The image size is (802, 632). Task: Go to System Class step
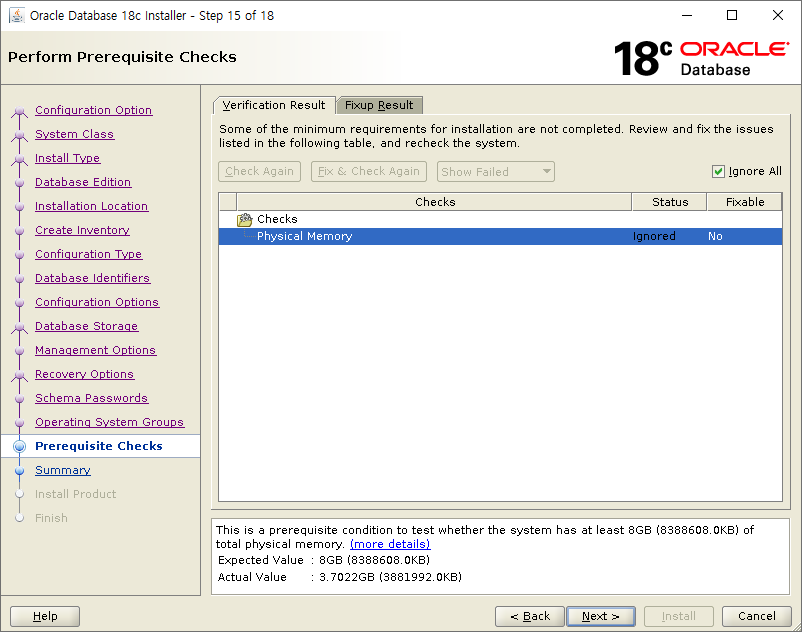(75, 134)
